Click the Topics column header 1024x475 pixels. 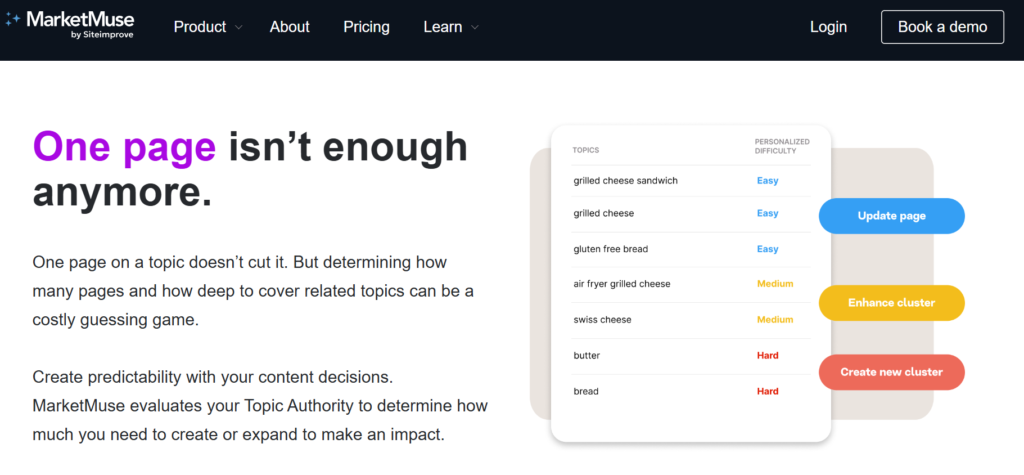pyautogui.click(x=585, y=150)
